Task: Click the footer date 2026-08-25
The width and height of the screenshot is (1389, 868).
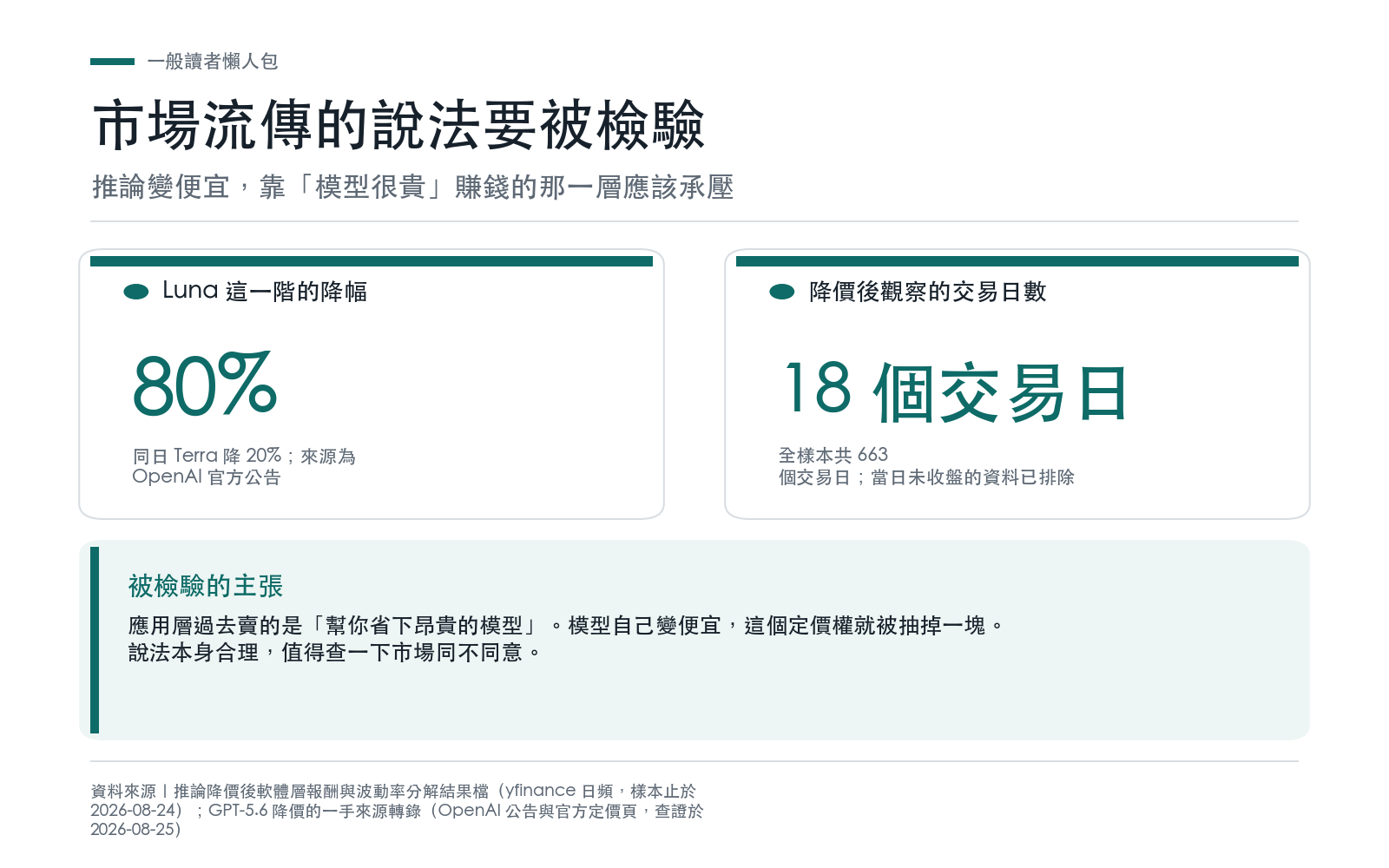Action: tap(135, 829)
